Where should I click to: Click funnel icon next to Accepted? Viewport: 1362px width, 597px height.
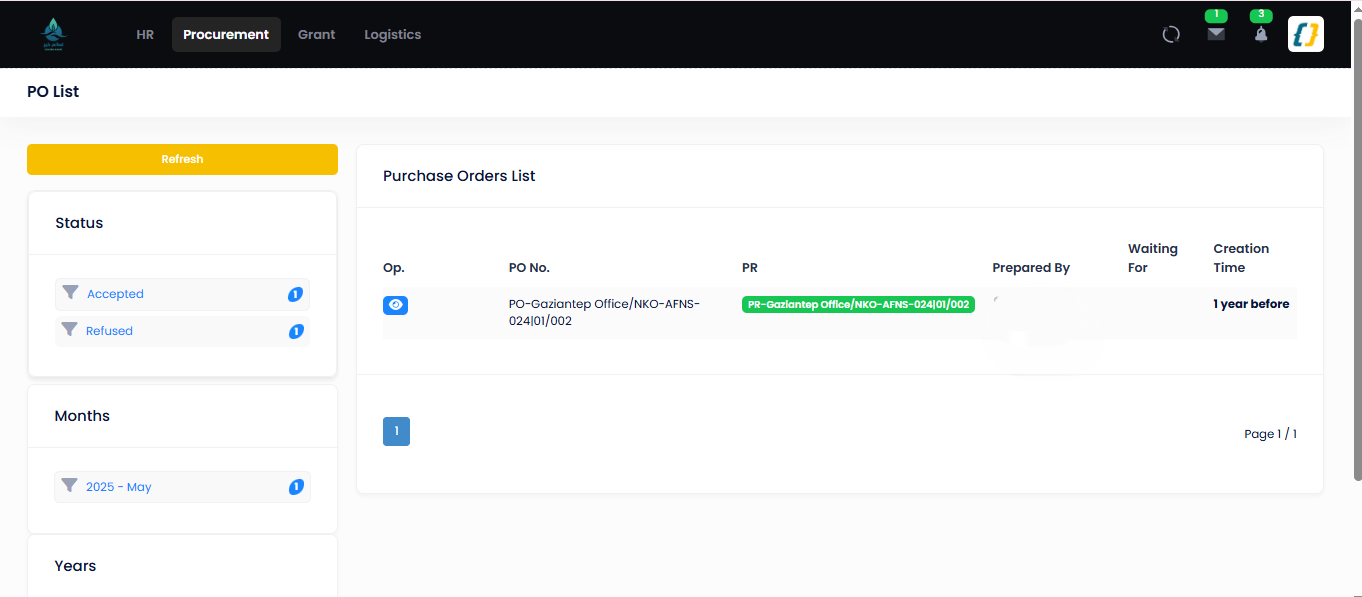(x=70, y=293)
